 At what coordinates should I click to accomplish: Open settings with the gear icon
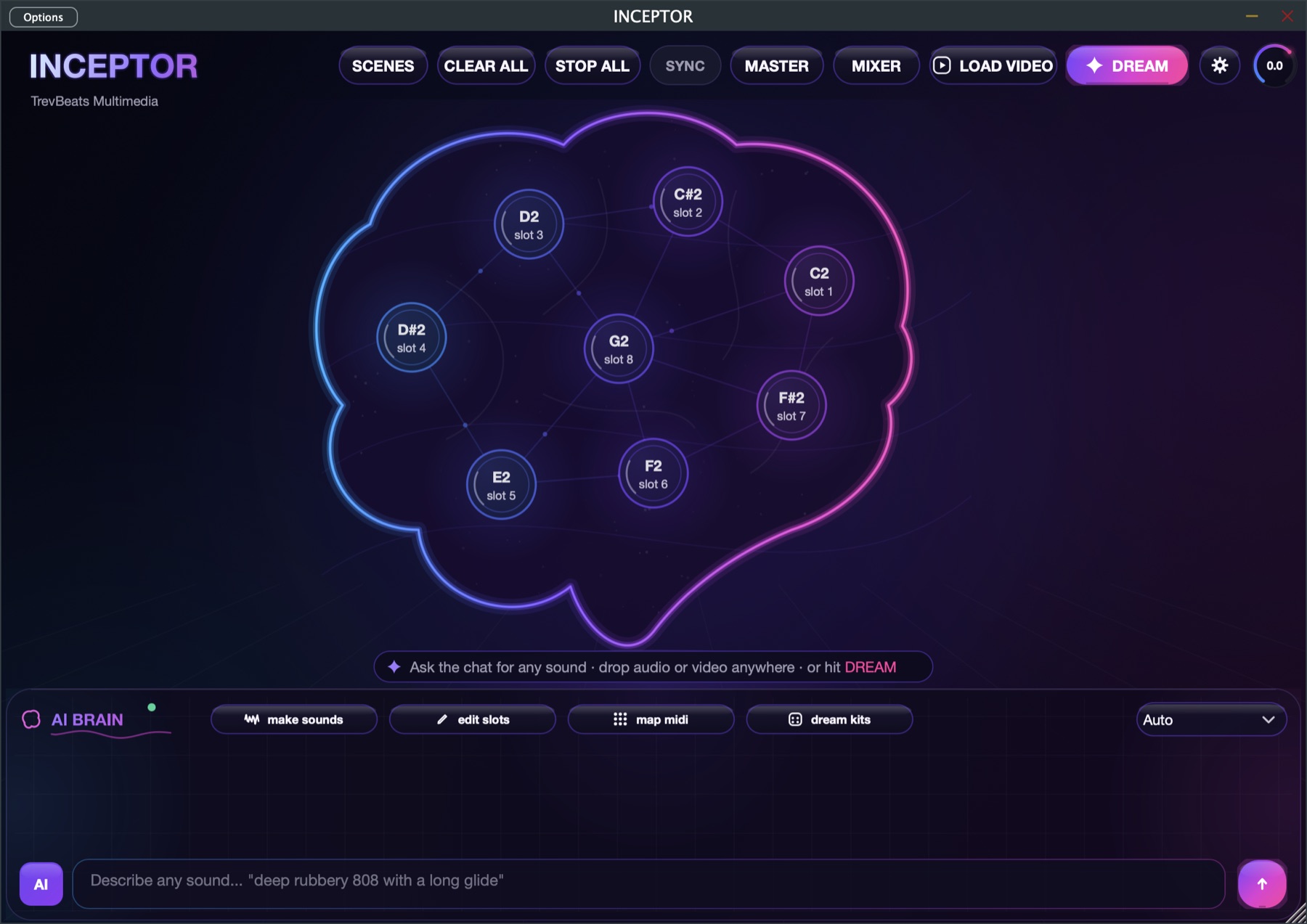(x=1219, y=65)
